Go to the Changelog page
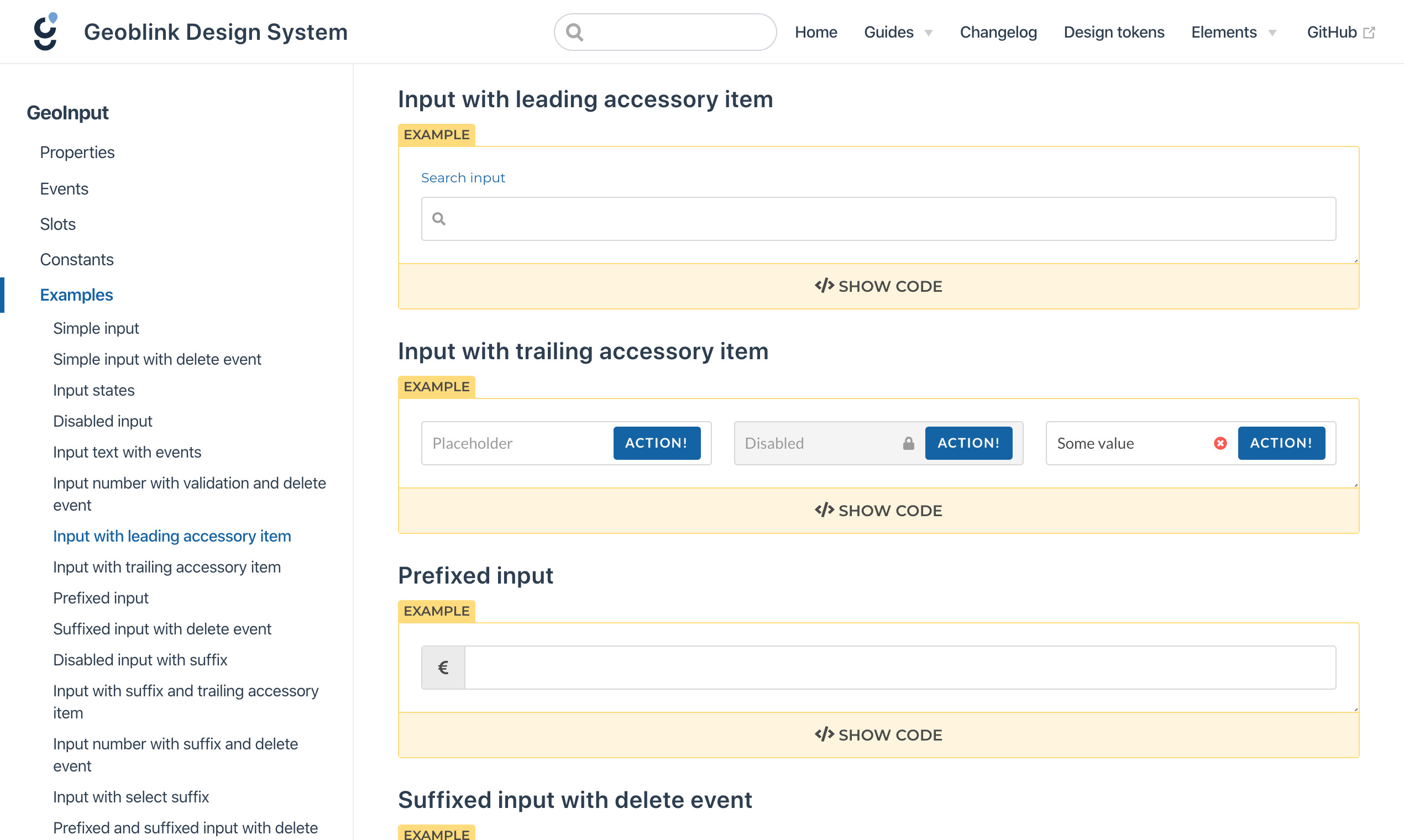 pyautogui.click(x=998, y=32)
